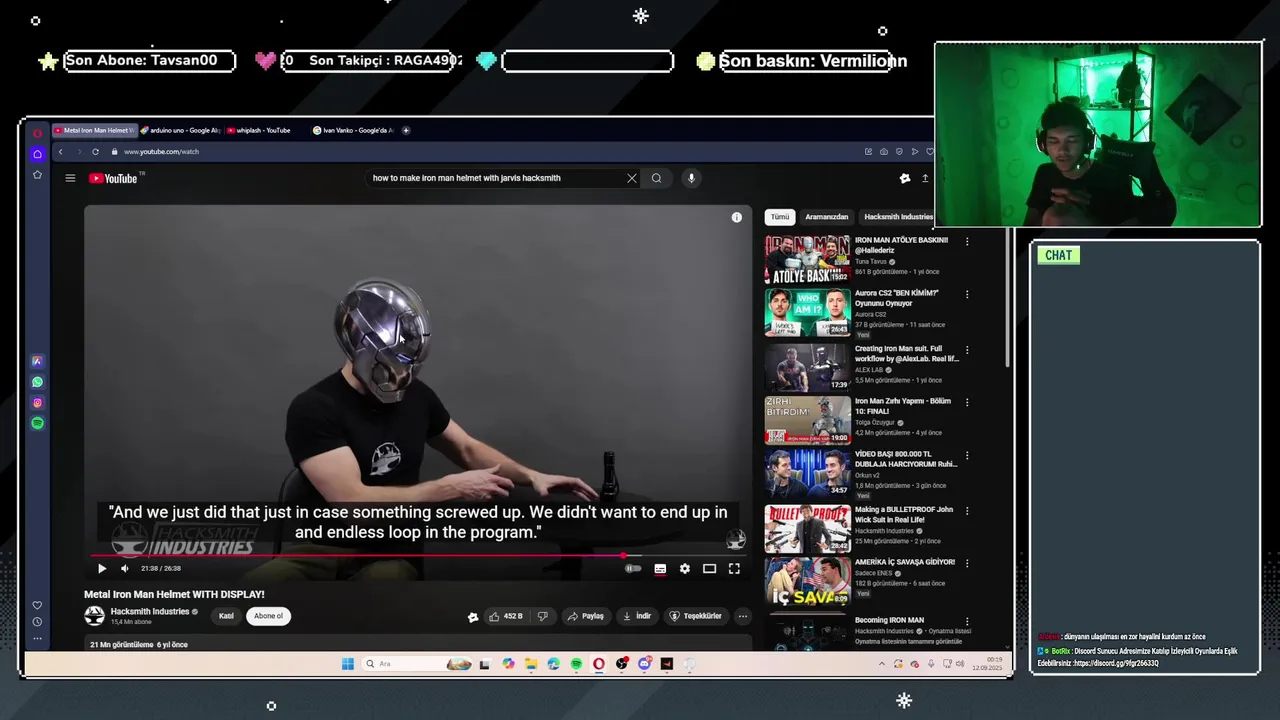Switch to Ivan Vanko Google browser tab

(x=352, y=130)
